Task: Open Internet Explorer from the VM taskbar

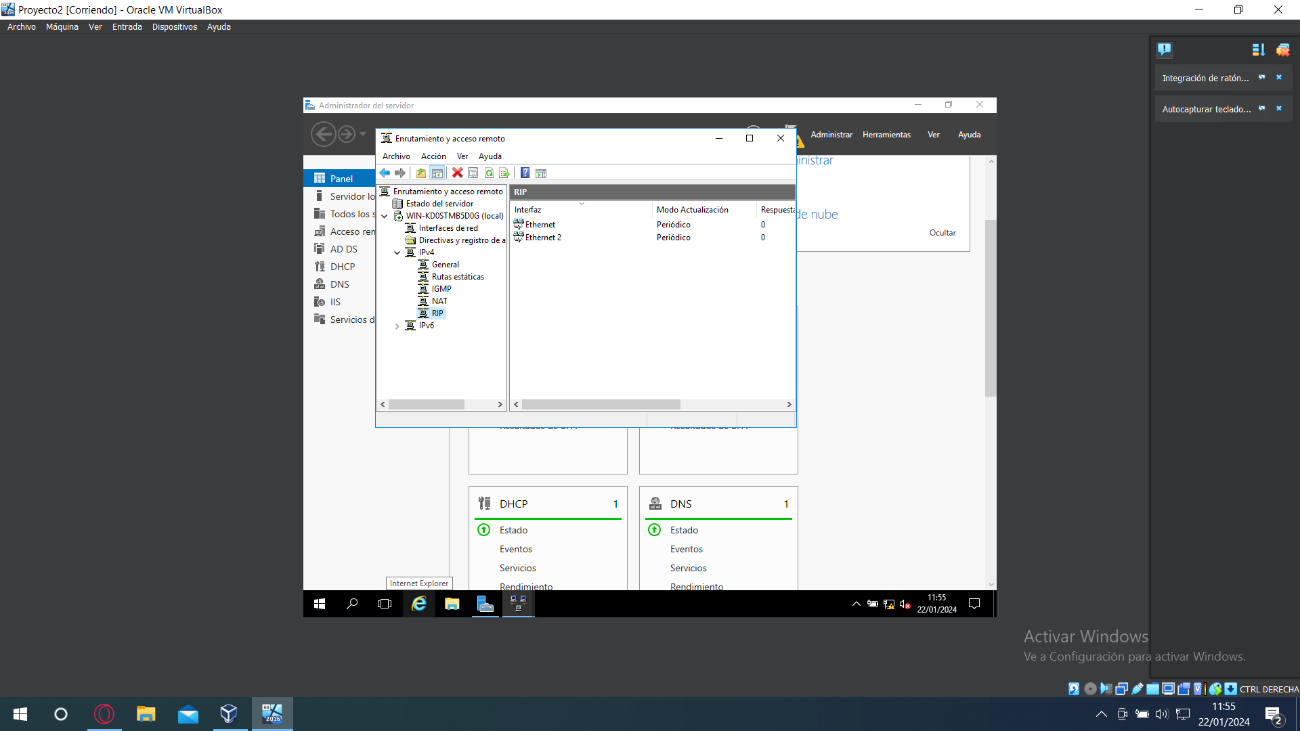Action: click(x=419, y=604)
